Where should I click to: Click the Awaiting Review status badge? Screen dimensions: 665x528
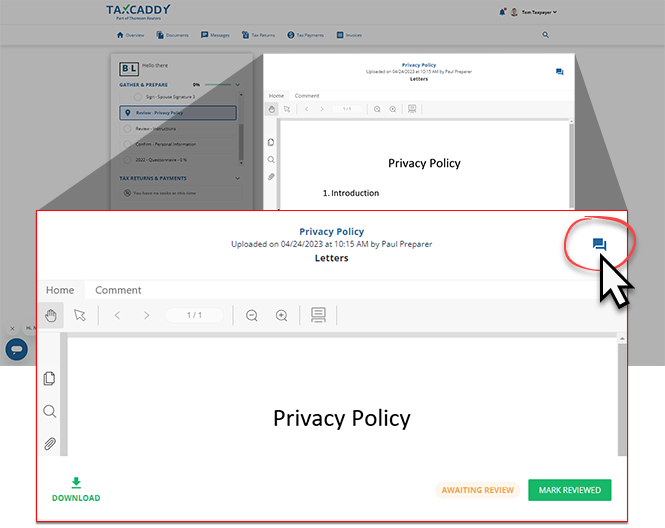[x=478, y=490]
